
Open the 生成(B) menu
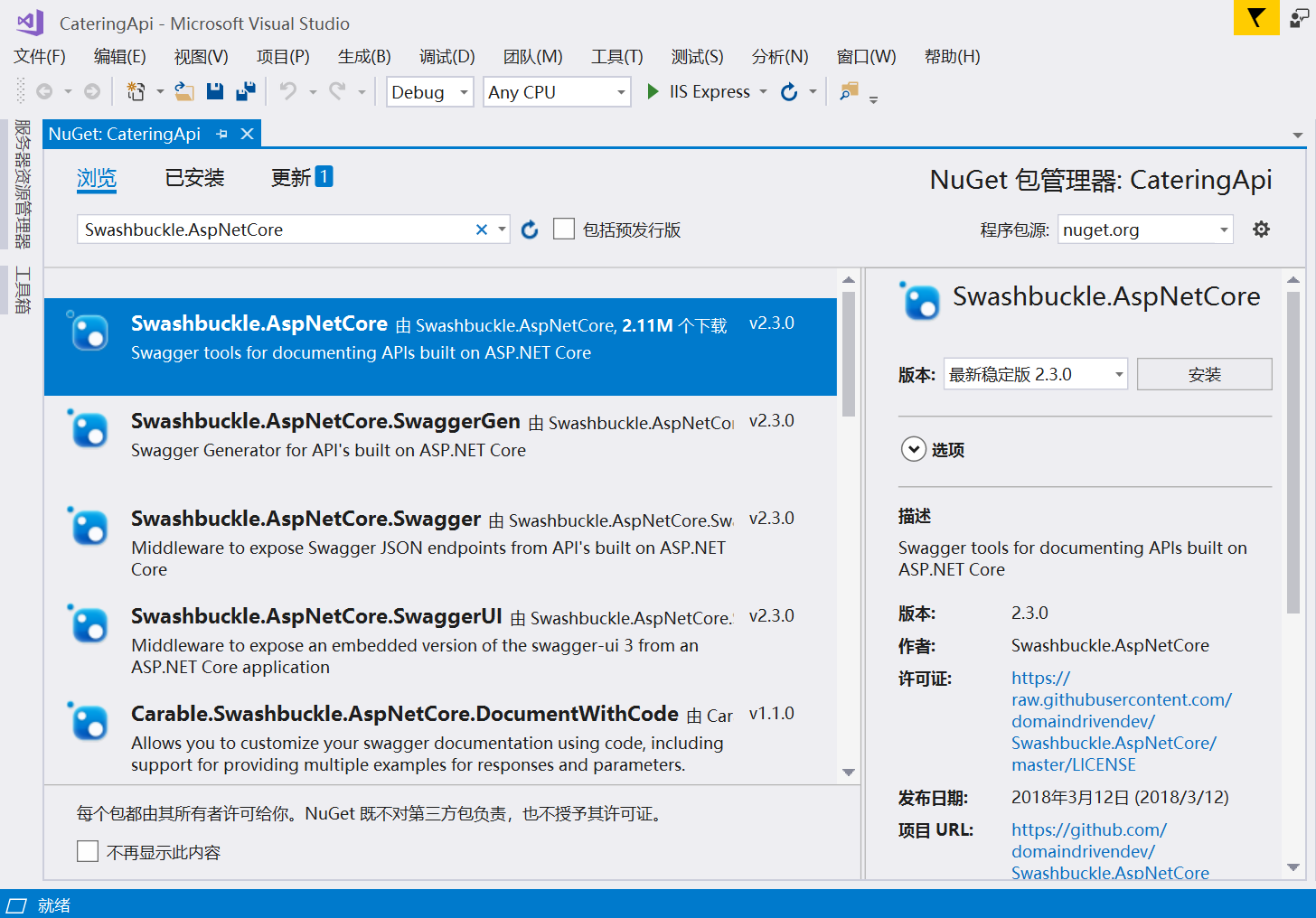pyautogui.click(x=364, y=56)
